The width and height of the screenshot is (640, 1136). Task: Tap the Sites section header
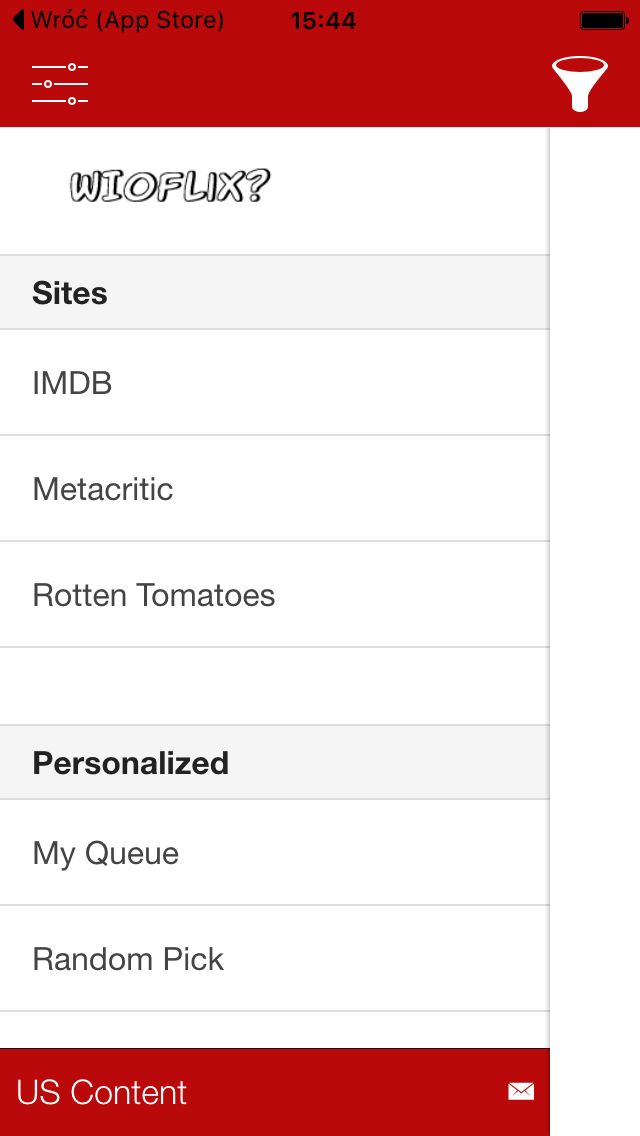pyautogui.click(x=275, y=293)
